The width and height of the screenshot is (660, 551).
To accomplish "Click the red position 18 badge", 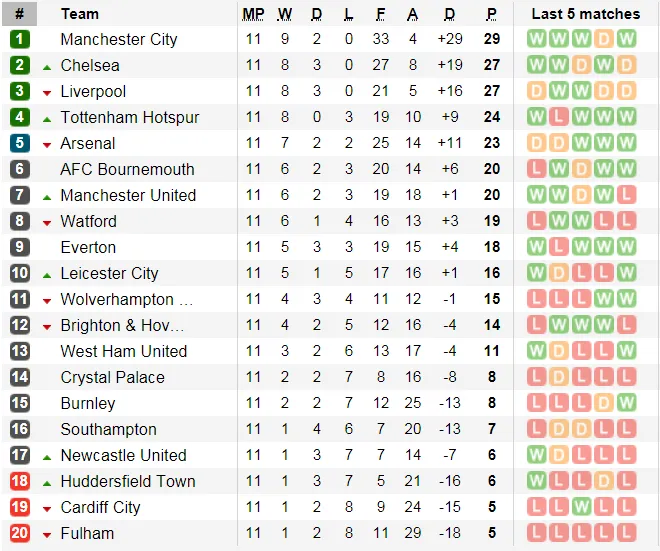I will click(x=20, y=481).
